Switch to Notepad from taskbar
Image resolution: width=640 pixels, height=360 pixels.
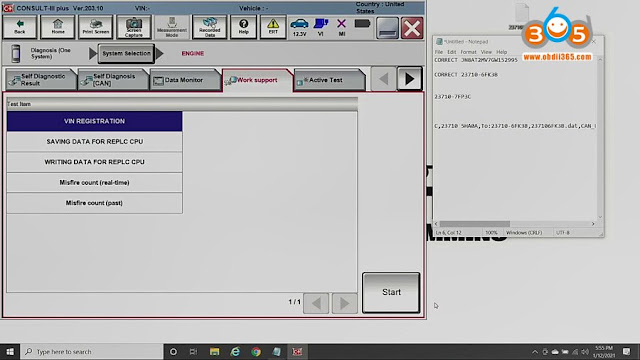pyautogui.click(x=276, y=351)
